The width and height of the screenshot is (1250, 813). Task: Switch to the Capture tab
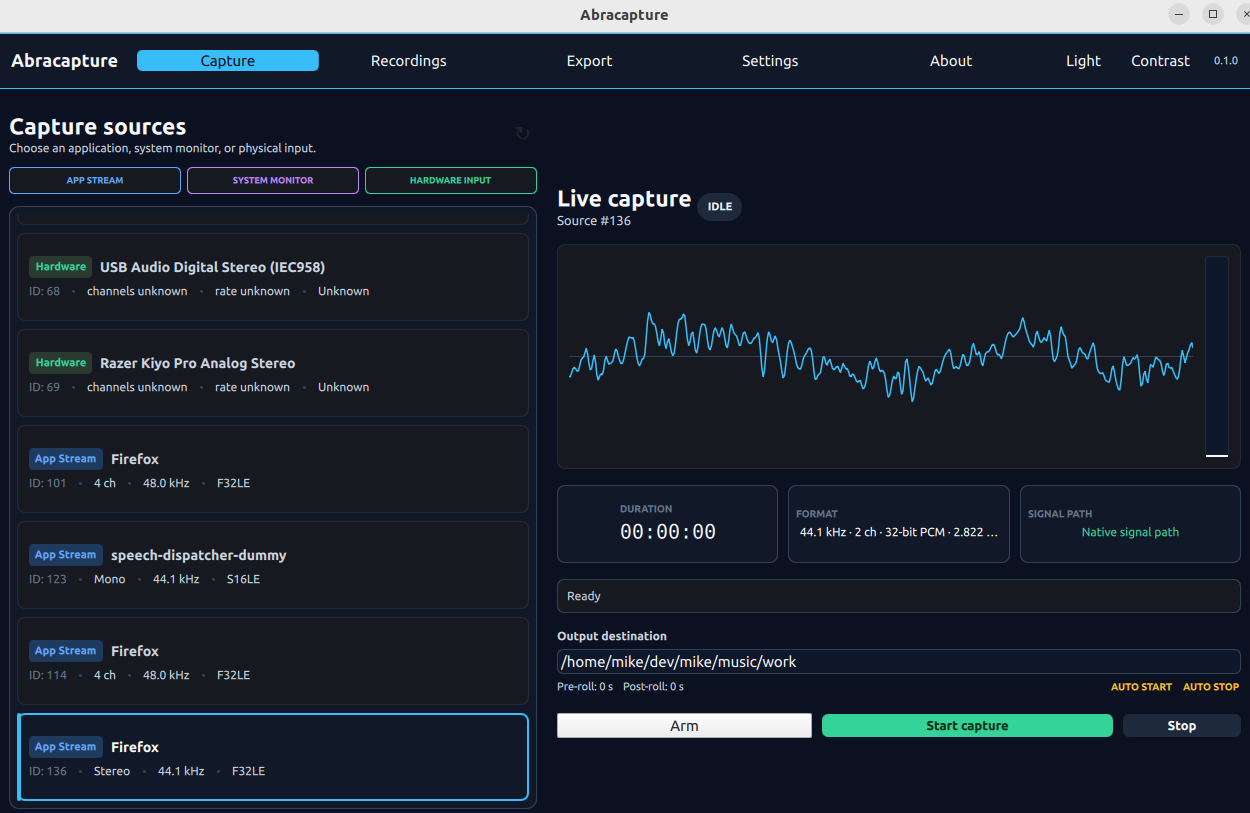pos(228,61)
